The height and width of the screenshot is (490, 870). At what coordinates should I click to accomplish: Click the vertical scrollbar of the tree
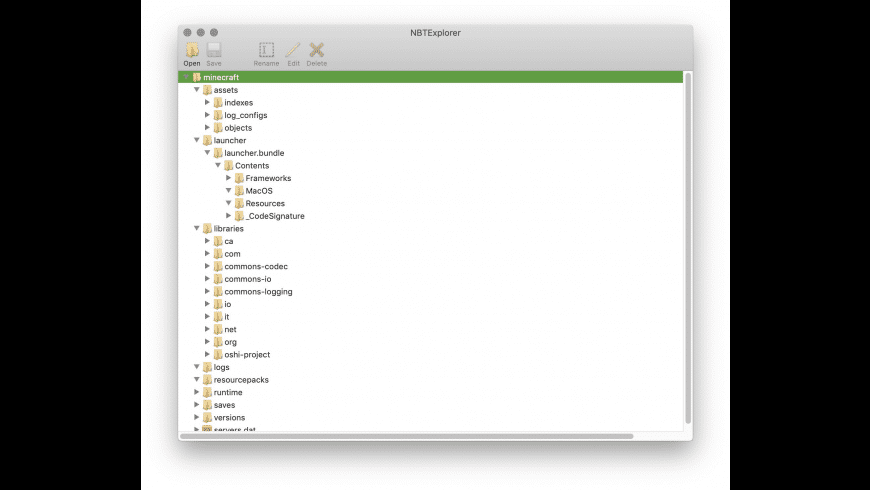(x=688, y=248)
